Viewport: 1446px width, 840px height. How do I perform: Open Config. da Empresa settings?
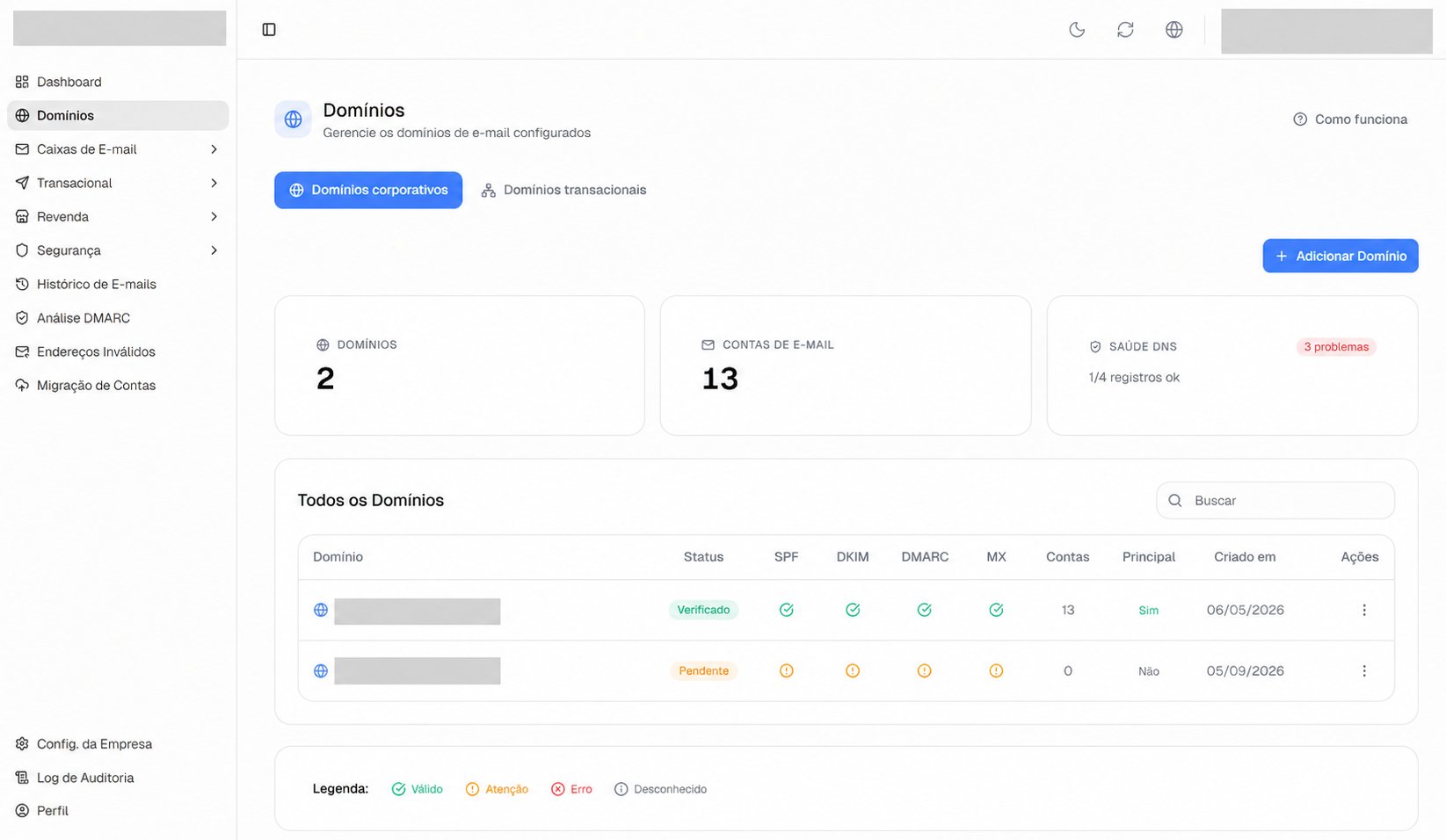coord(118,744)
